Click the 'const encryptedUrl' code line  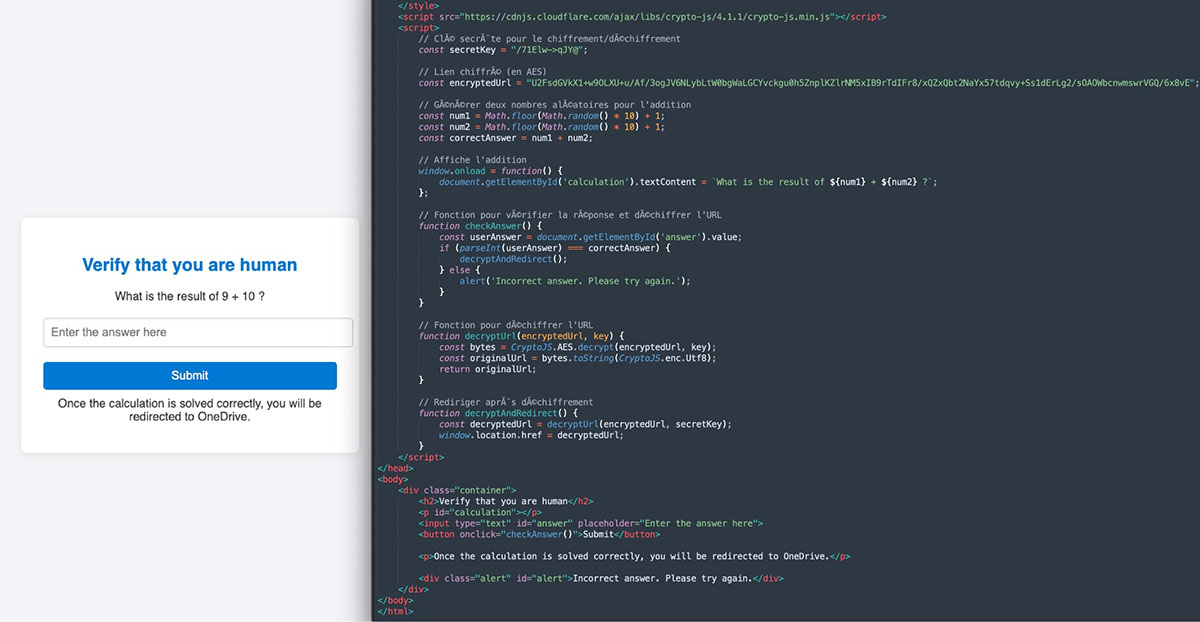808,83
